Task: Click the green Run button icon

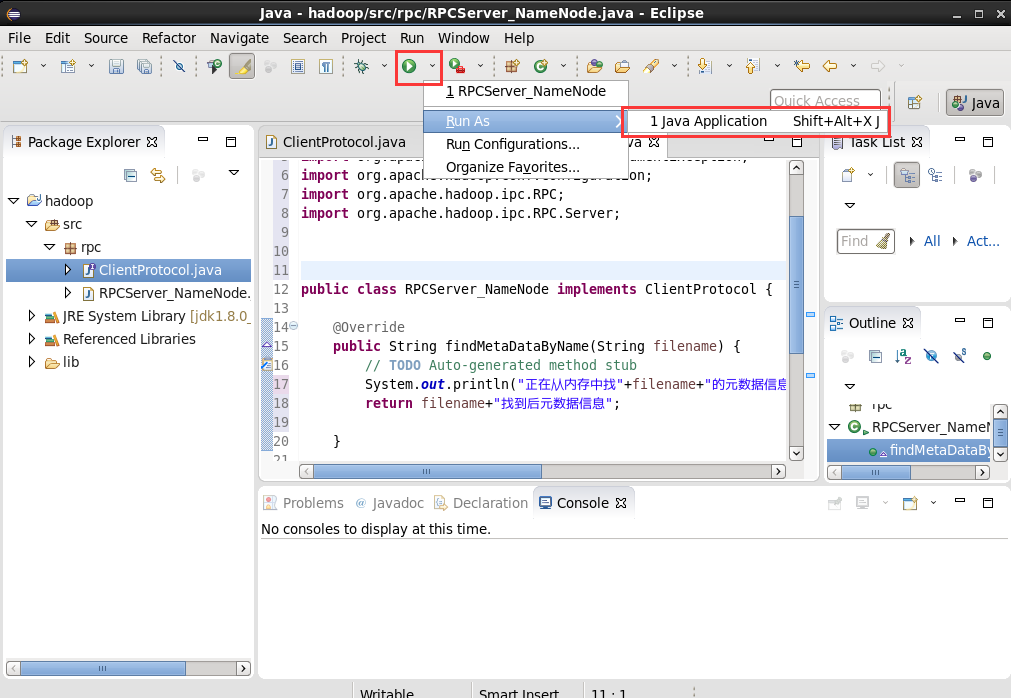Action: pyautogui.click(x=409, y=66)
